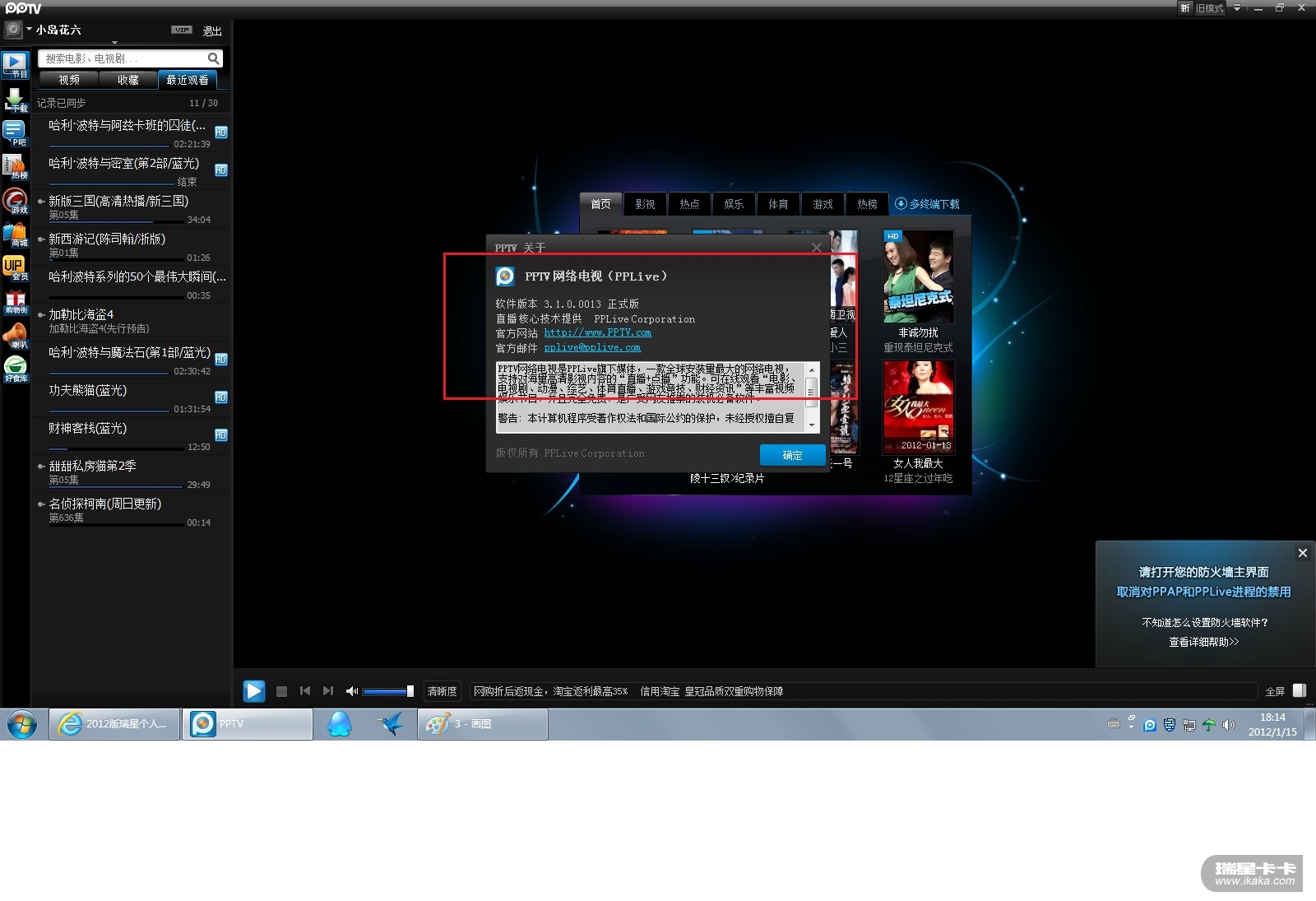Skip to the previous video
Screen dimensions: 1316x901
click(x=305, y=691)
